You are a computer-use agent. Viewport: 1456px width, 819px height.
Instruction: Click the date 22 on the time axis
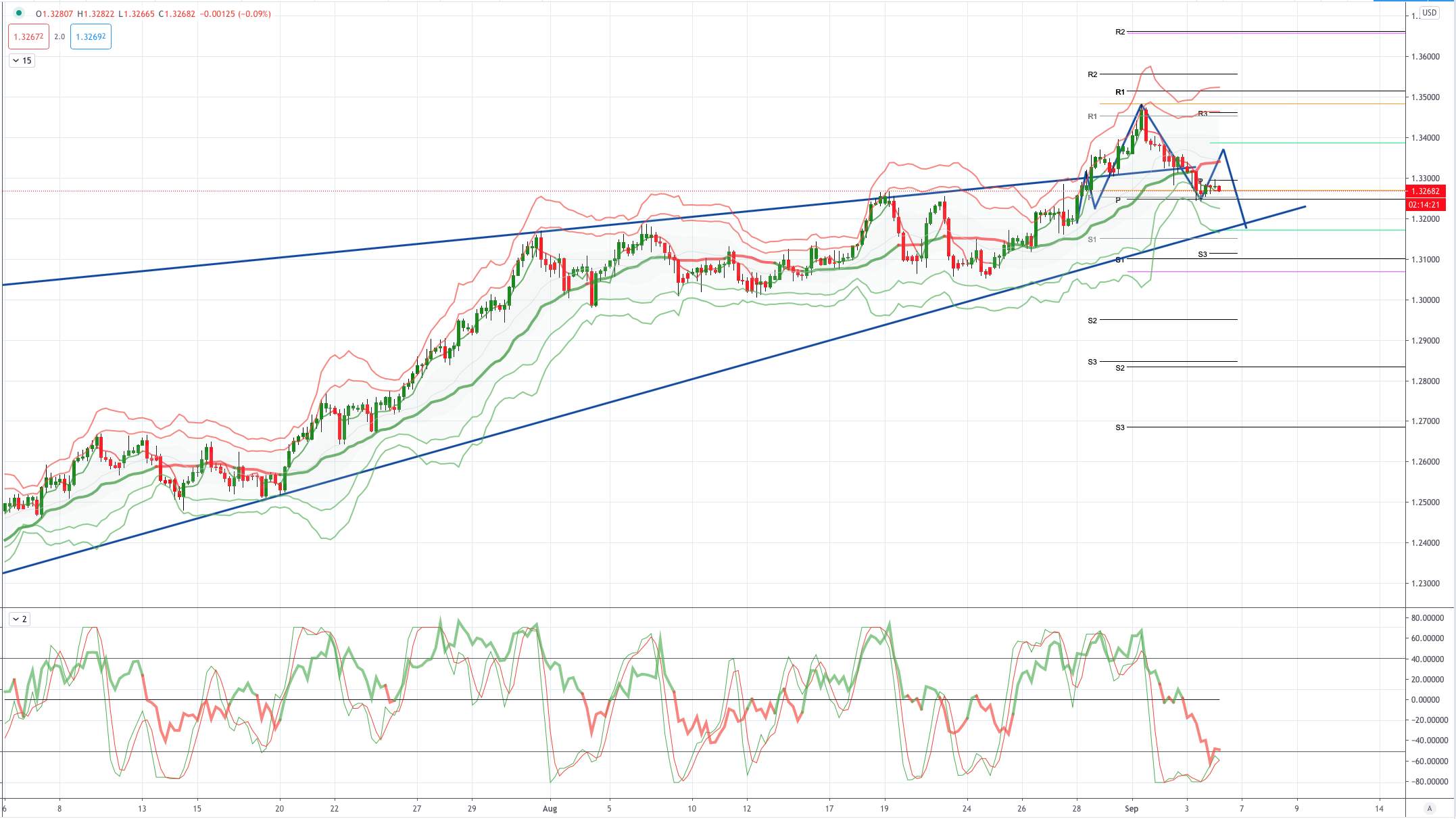[x=335, y=808]
